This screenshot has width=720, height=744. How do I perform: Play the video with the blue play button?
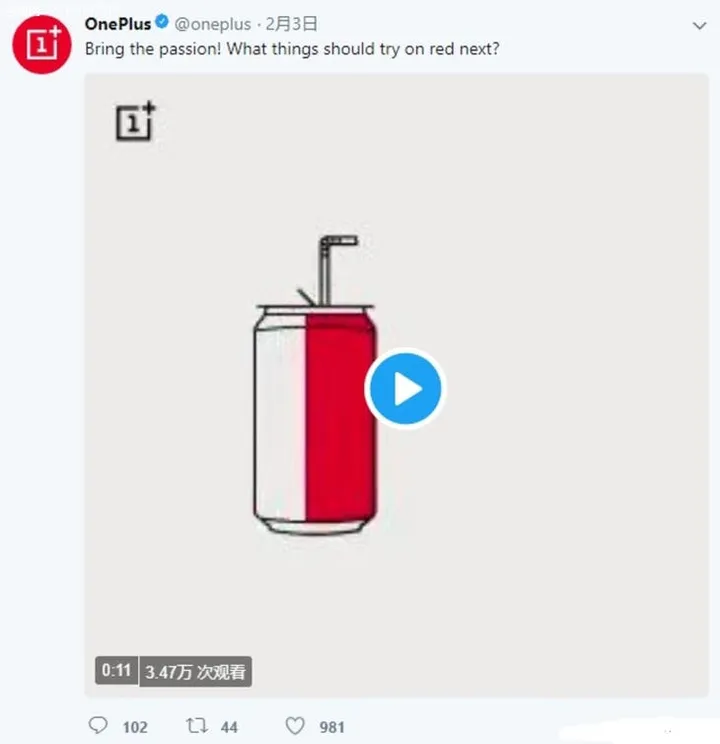click(x=404, y=389)
